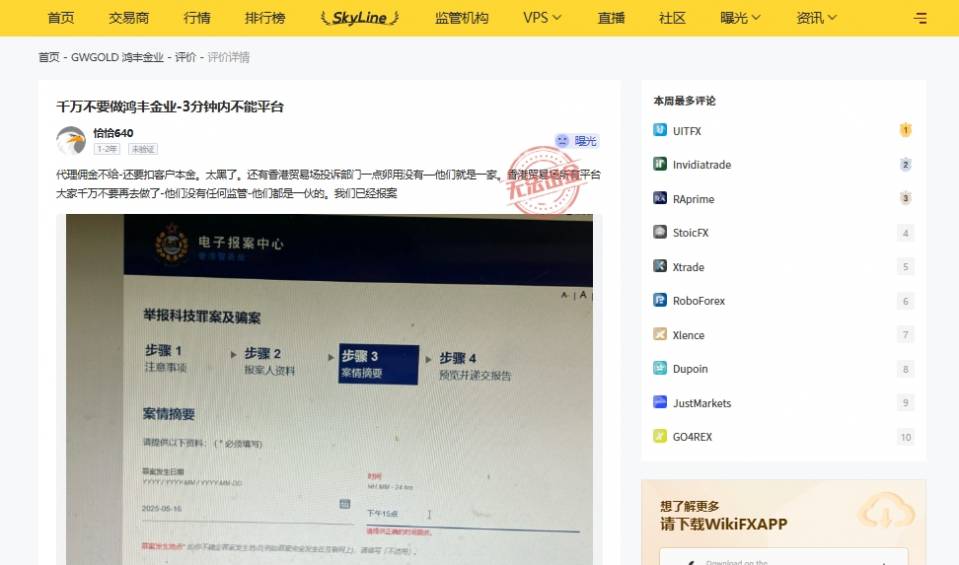Click the GWGOLD 鸿丰金业 breadcrumb link
The height and width of the screenshot is (565, 959).
pyautogui.click(x=117, y=57)
